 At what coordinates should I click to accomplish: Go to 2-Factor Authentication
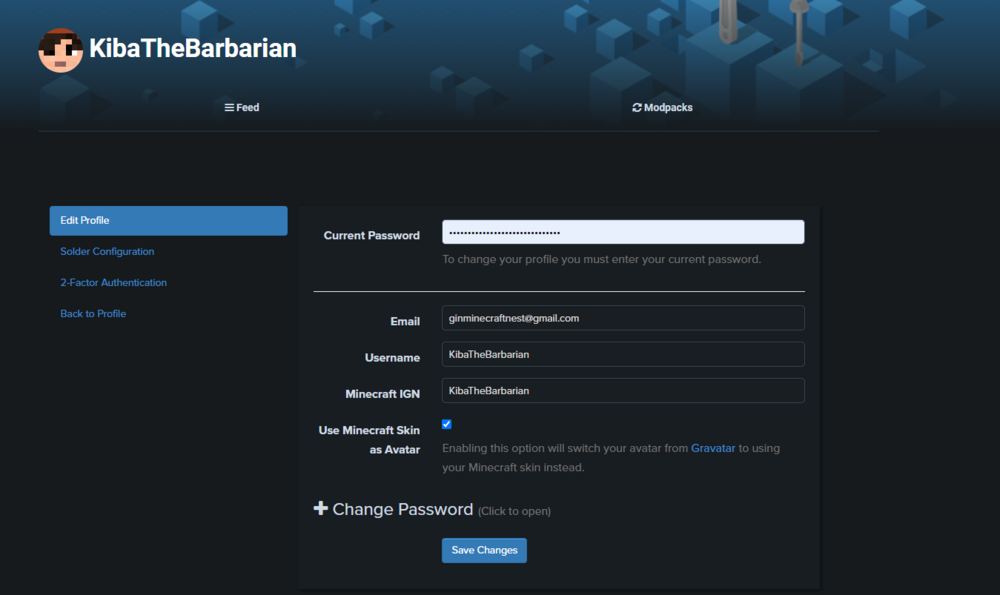pos(114,283)
